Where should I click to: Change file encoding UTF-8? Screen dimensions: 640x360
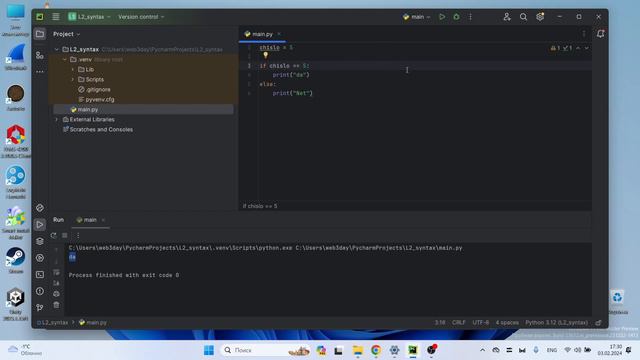point(480,322)
